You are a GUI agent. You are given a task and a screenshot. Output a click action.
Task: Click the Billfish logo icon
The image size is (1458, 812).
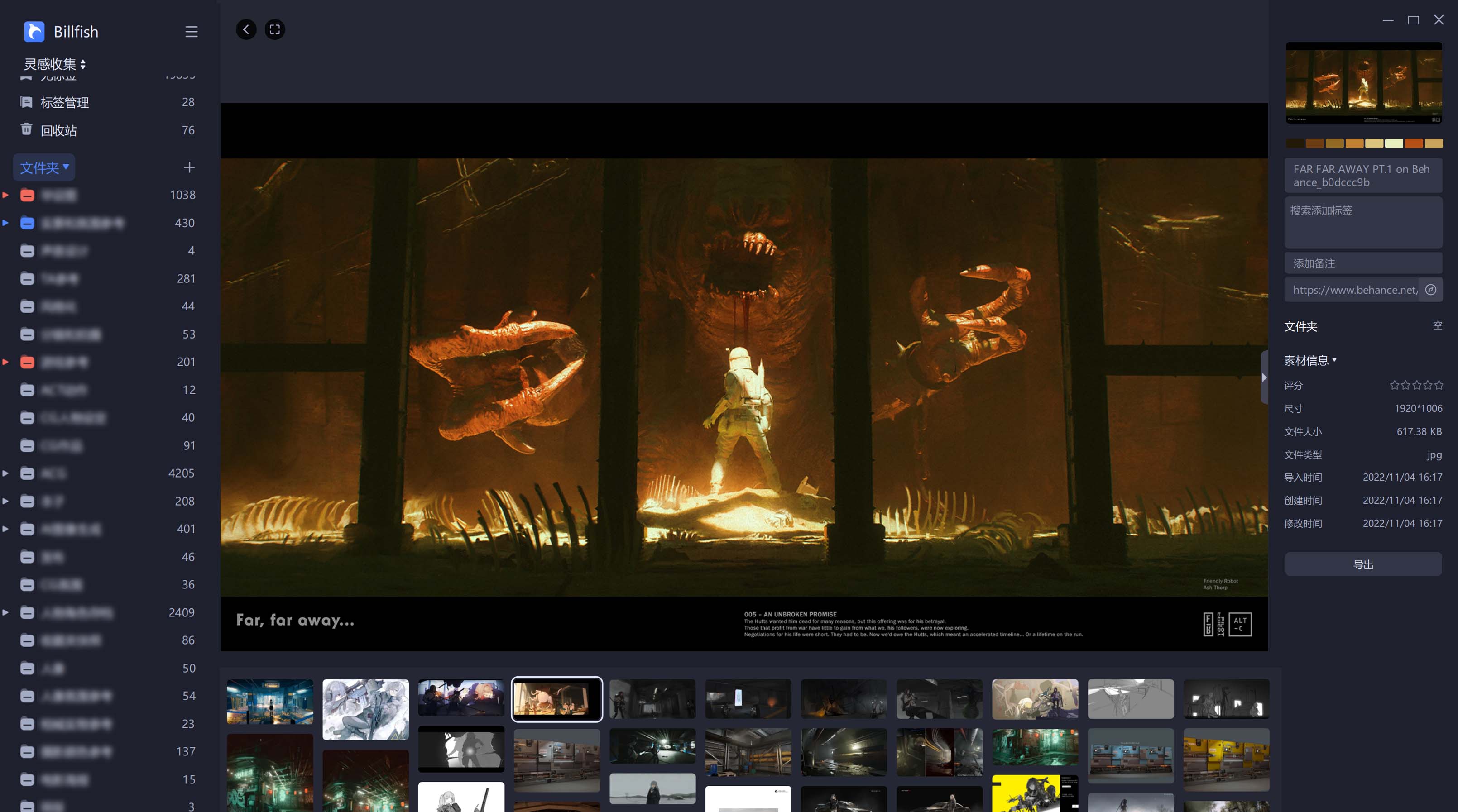34,31
